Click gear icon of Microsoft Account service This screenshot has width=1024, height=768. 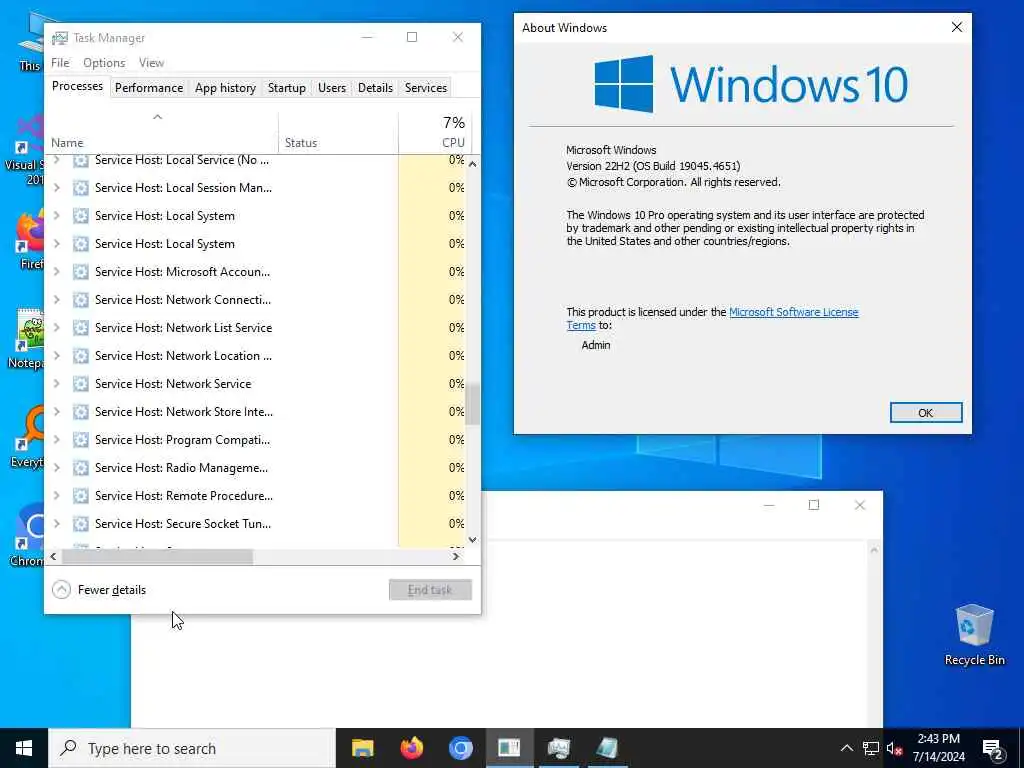coord(80,272)
